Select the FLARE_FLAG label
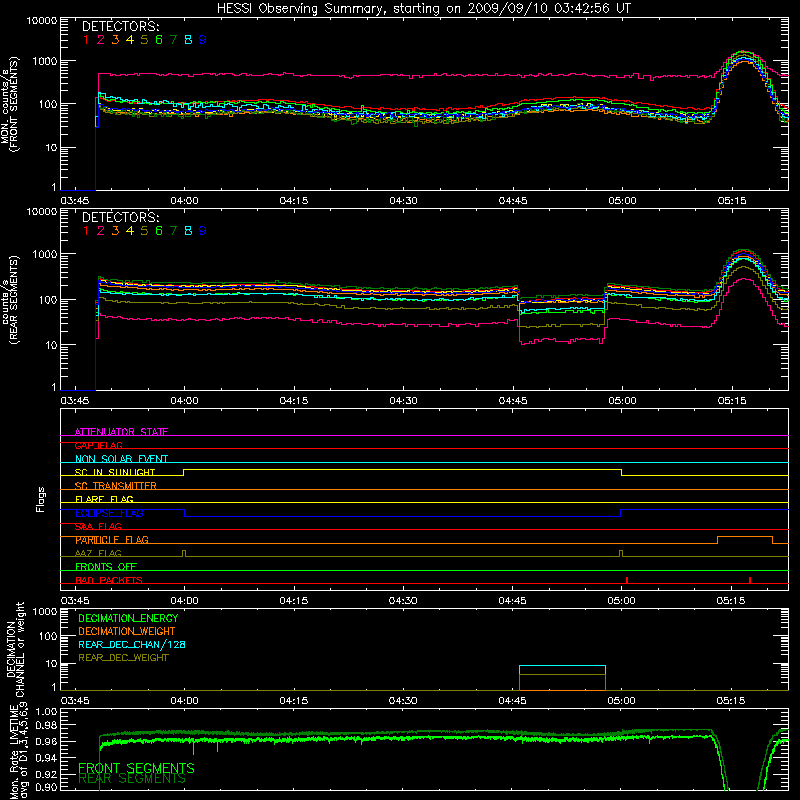Viewport: 800px width, 800px height. (x=104, y=499)
